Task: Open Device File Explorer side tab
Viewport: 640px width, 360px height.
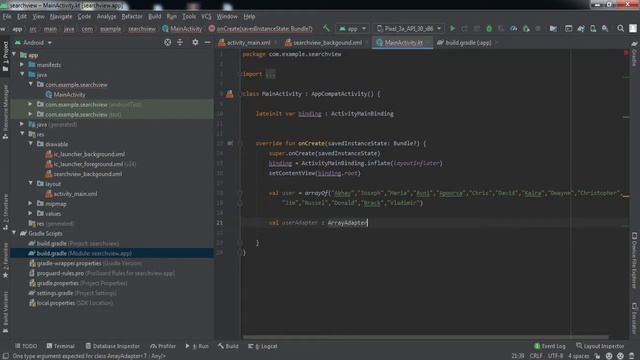Action: click(634, 260)
